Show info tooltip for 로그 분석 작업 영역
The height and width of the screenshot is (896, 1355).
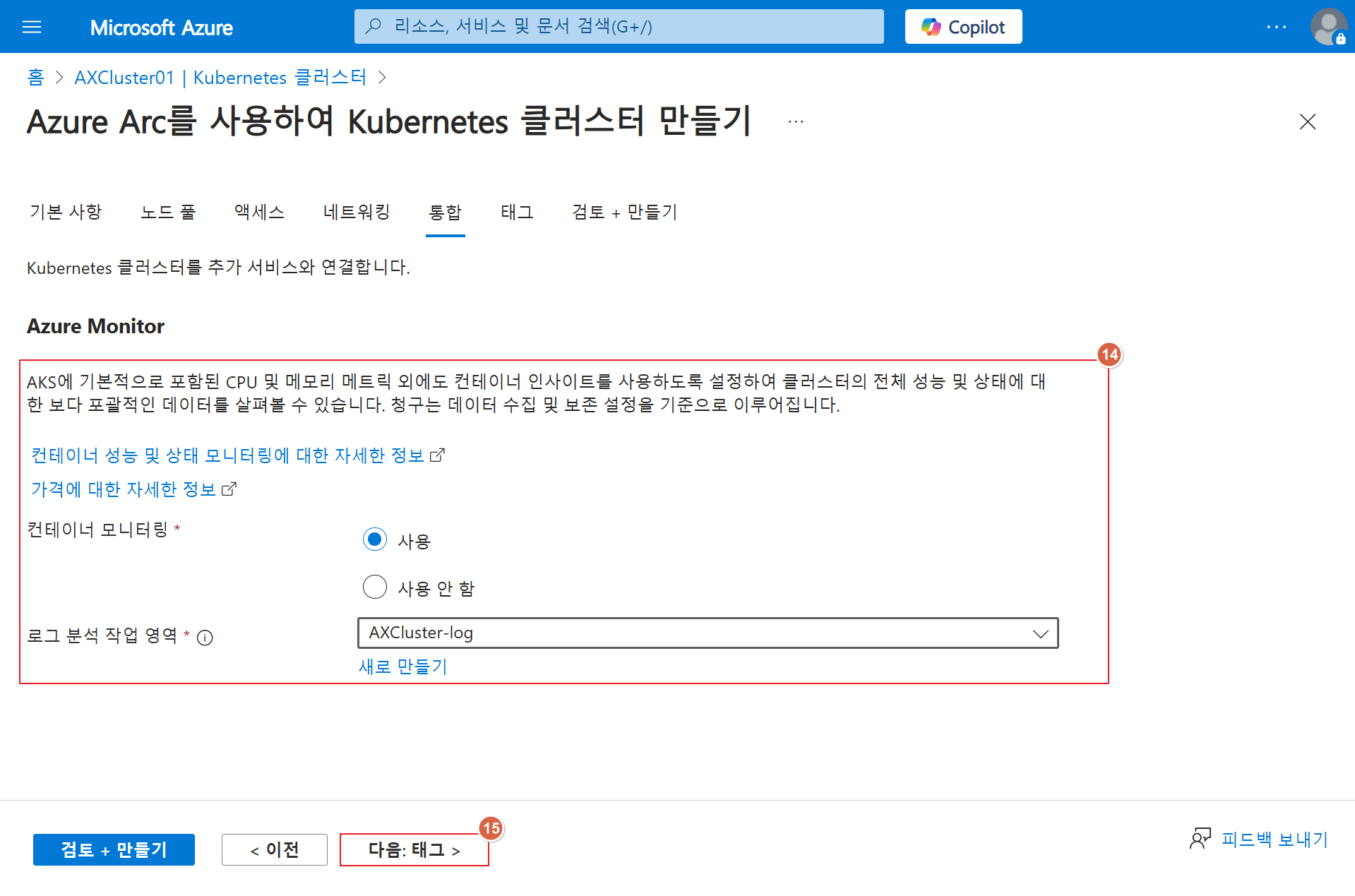point(205,638)
